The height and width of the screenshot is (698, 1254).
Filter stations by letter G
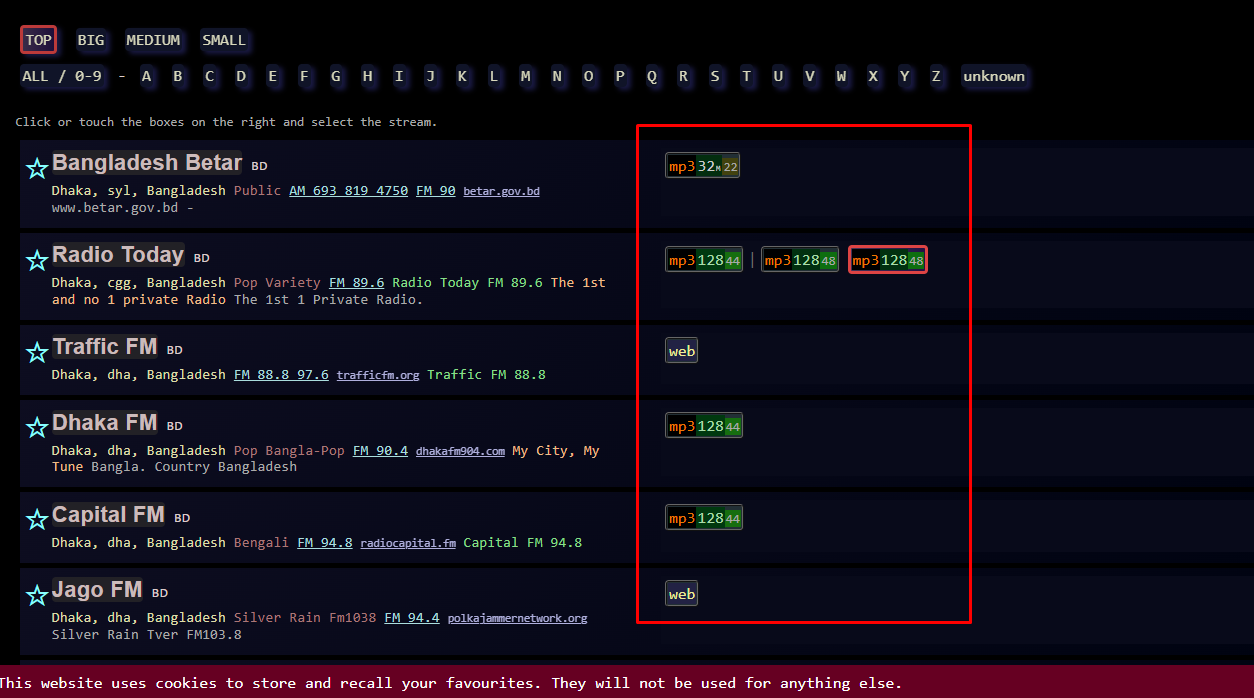[x=336, y=76]
